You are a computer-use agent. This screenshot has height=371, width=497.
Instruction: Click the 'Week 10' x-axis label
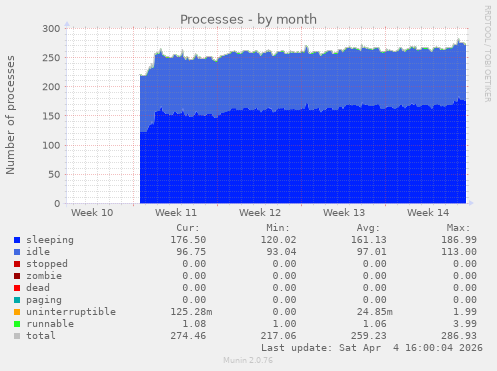(92, 213)
